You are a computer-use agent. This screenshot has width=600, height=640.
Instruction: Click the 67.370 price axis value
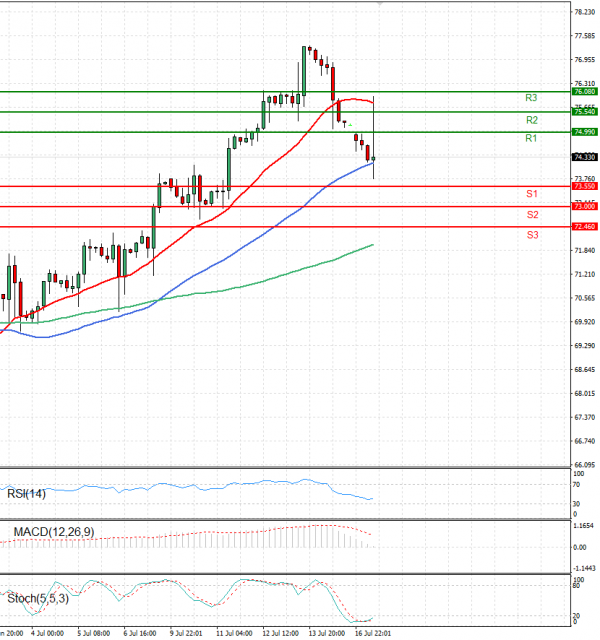click(584, 417)
